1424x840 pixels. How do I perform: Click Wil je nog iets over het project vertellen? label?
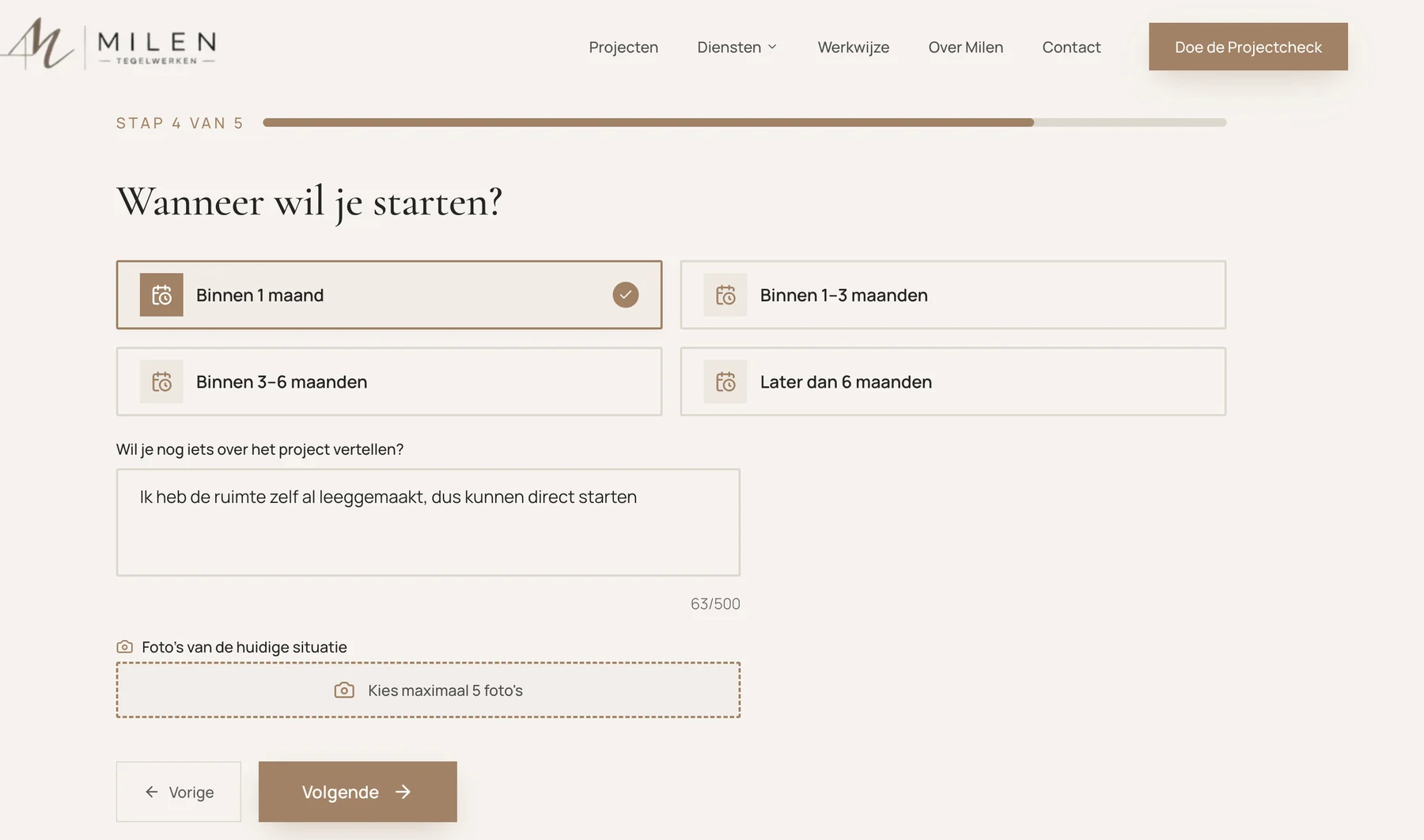pos(259,449)
